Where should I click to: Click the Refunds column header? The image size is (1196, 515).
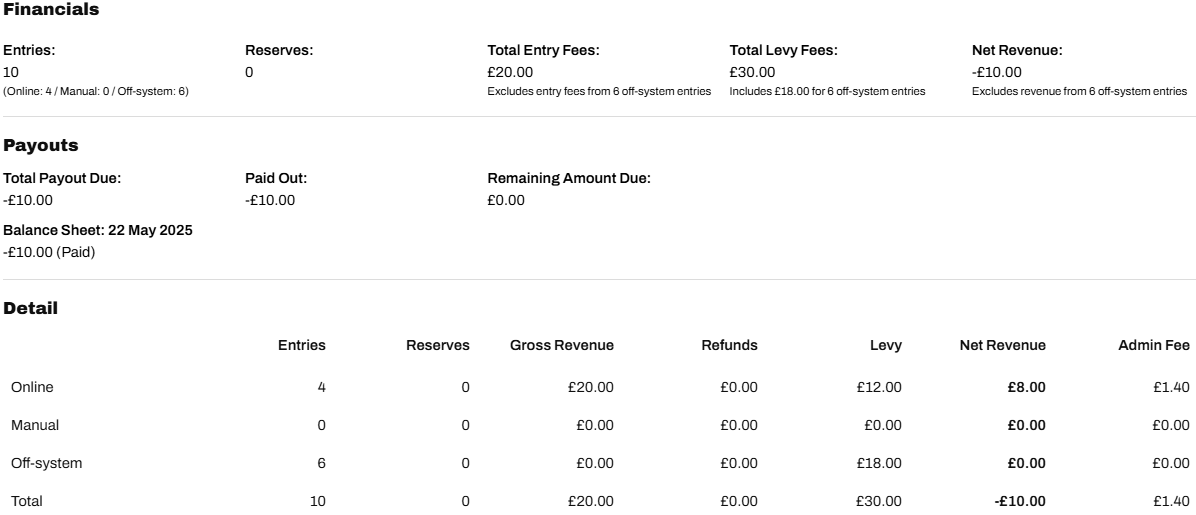point(729,346)
